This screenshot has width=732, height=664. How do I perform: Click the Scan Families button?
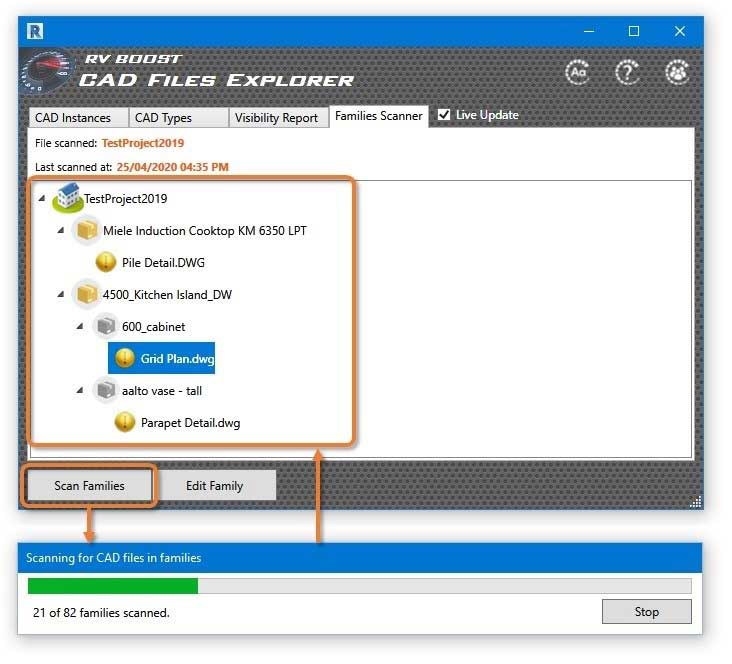[89, 486]
